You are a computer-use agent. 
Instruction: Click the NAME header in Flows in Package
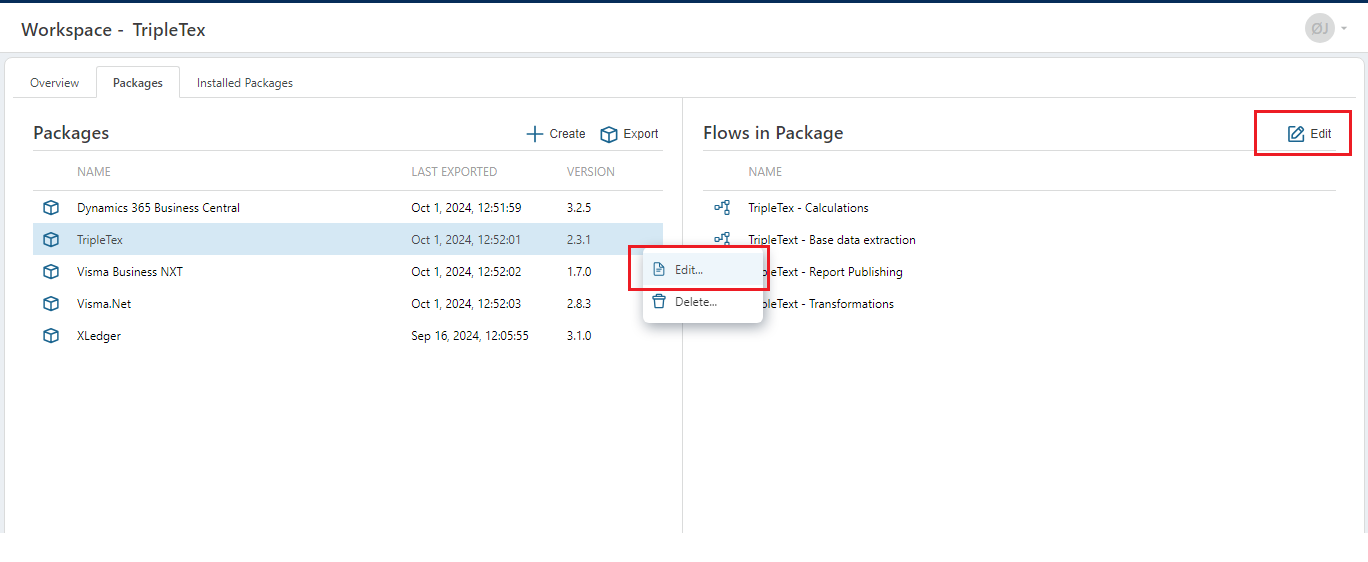click(765, 172)
